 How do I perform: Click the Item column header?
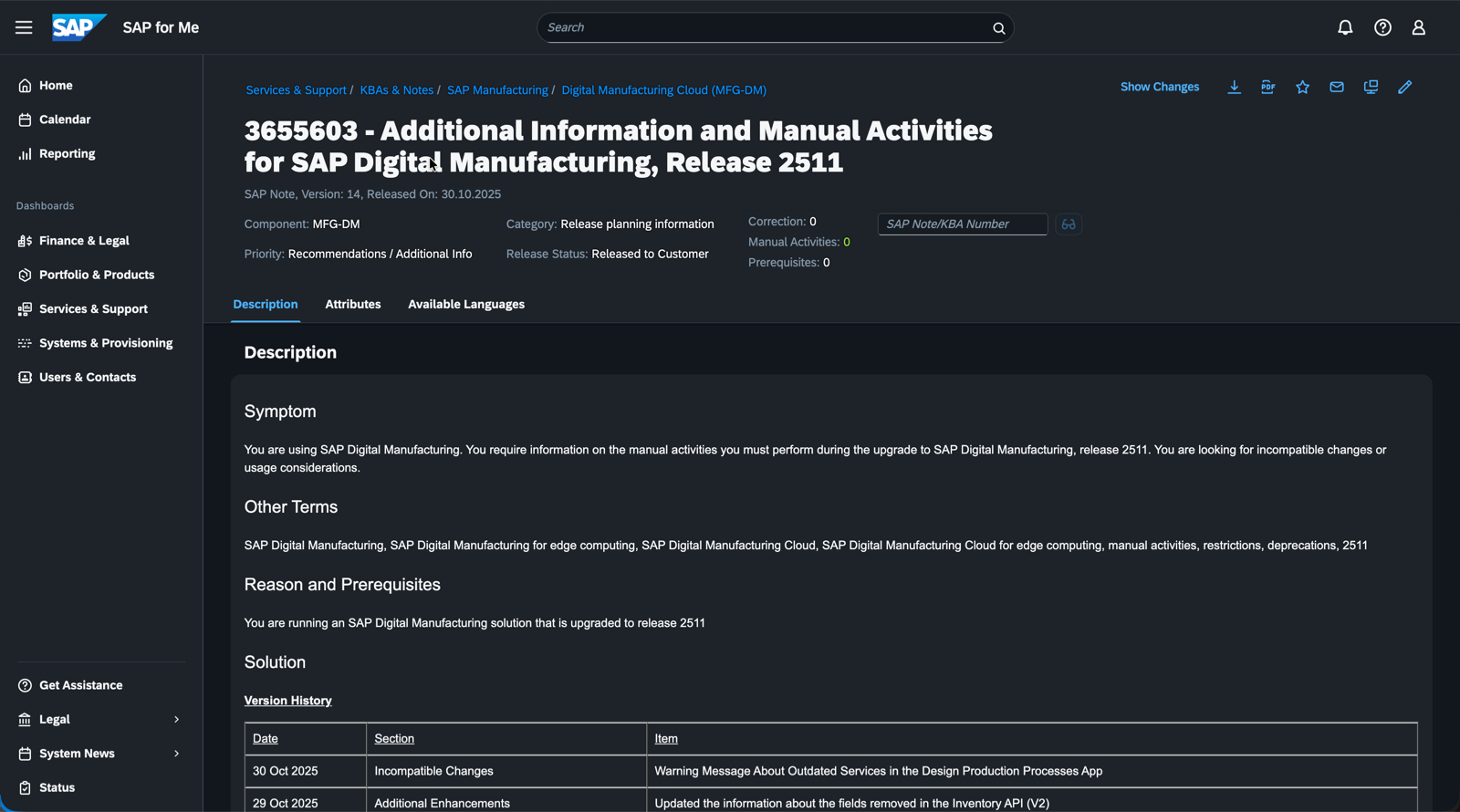[666, 739]
